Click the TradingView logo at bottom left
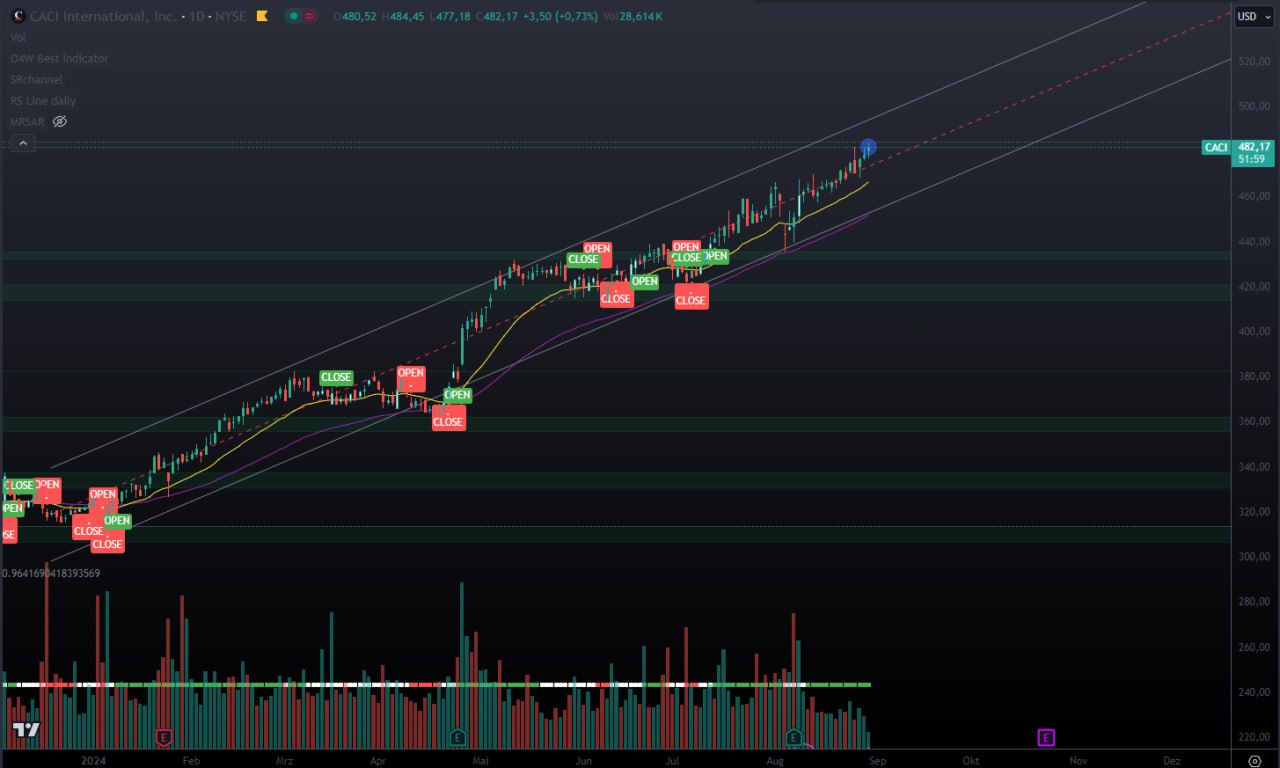The width and height of the screenshot is (1280, 768). click(x=26, y=730)
